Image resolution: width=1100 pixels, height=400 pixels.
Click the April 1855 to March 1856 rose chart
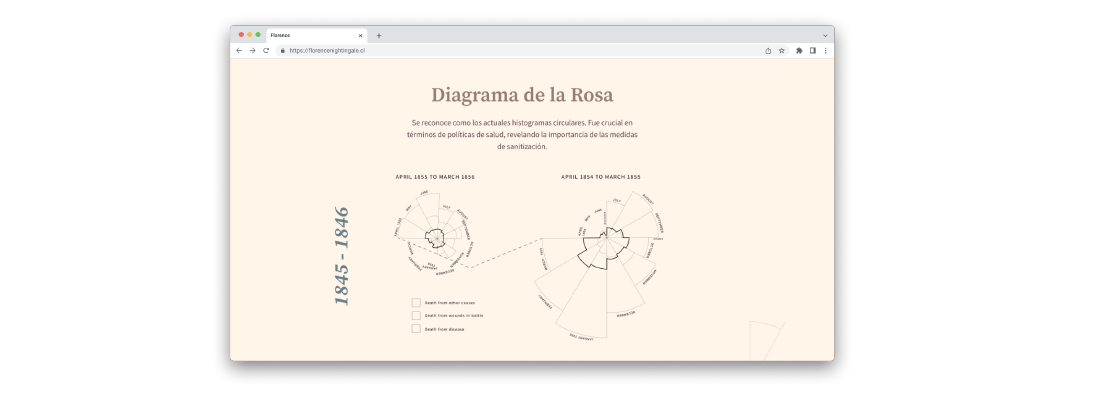(436, 236)
